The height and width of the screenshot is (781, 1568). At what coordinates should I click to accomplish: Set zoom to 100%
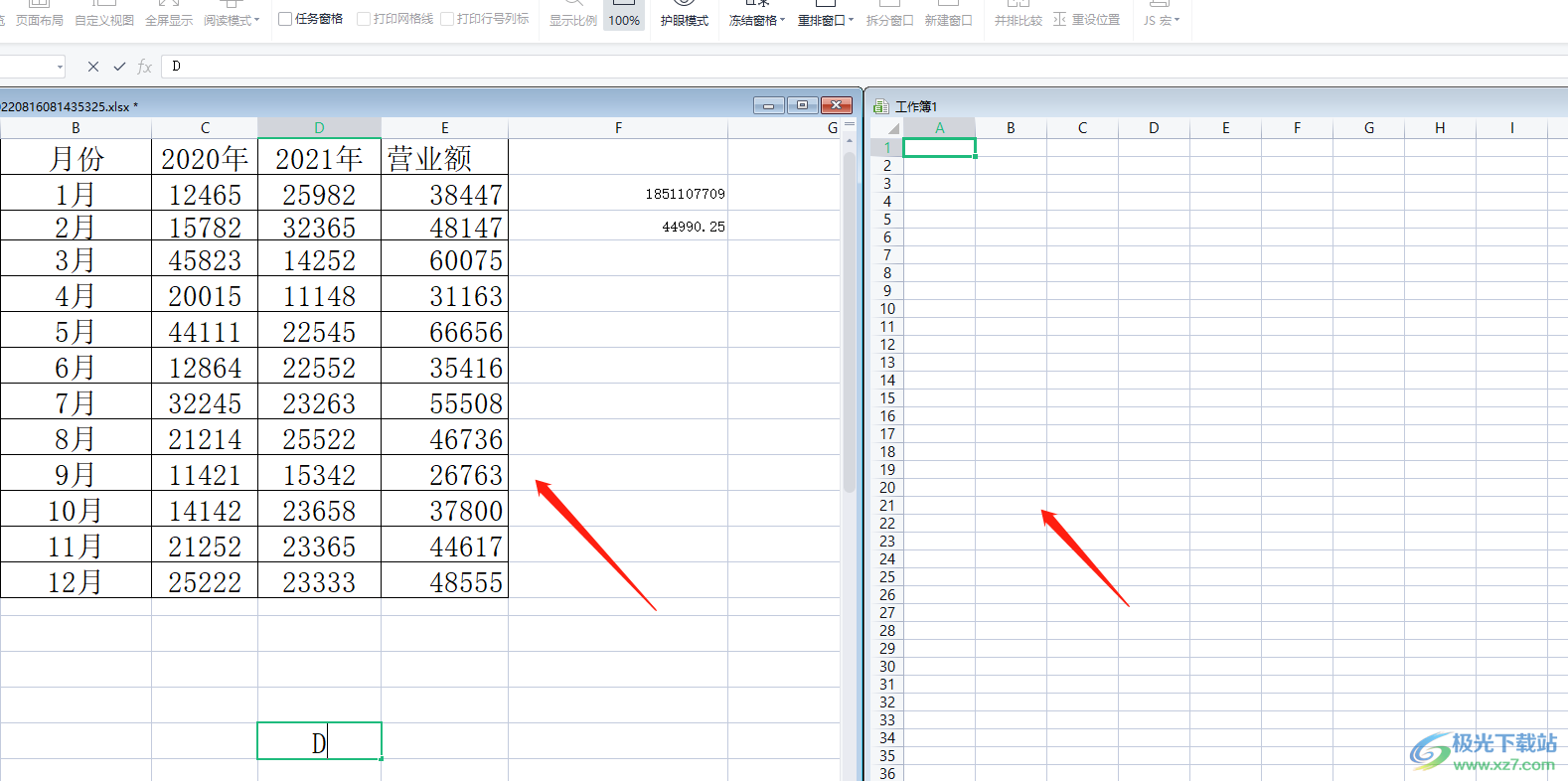click(x=624, y=15)
